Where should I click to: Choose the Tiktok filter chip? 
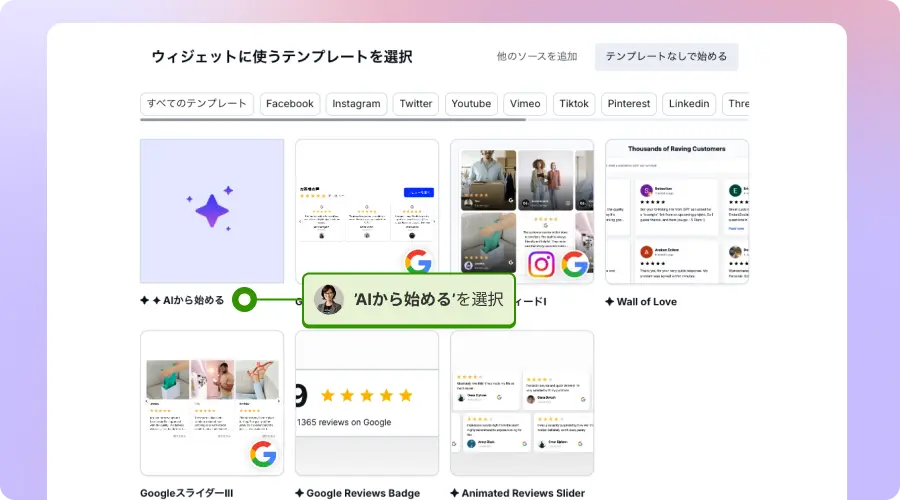point(574,104)
